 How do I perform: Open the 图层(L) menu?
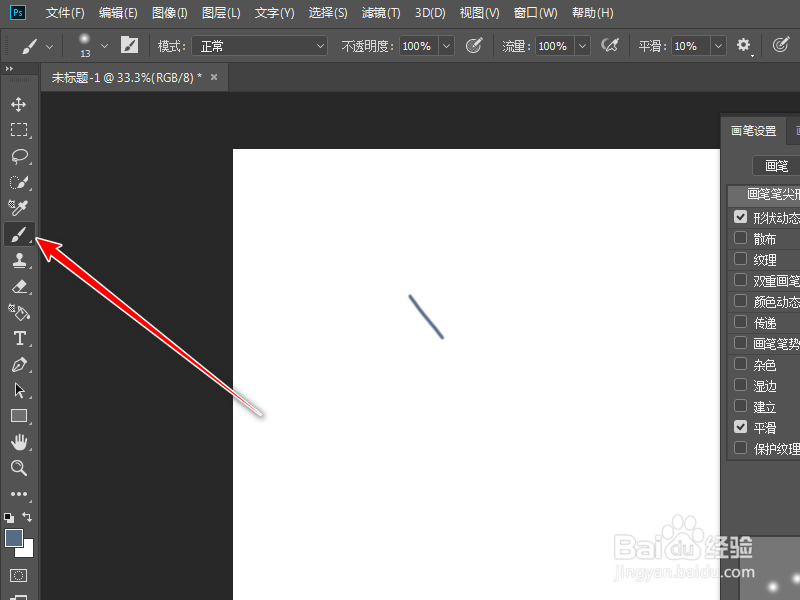click(x=221, y=13)
